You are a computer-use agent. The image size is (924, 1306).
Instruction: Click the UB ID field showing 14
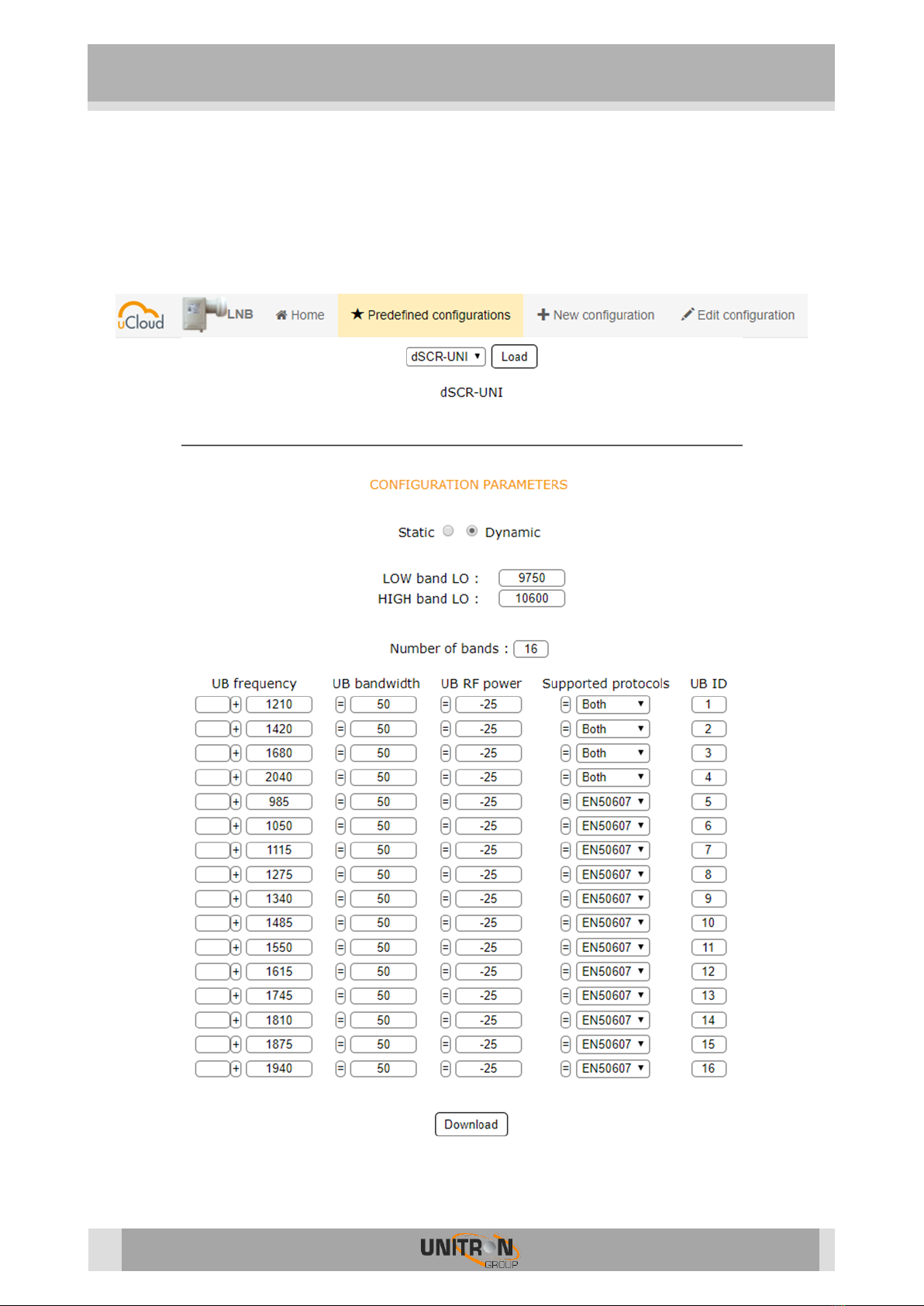709,1021
